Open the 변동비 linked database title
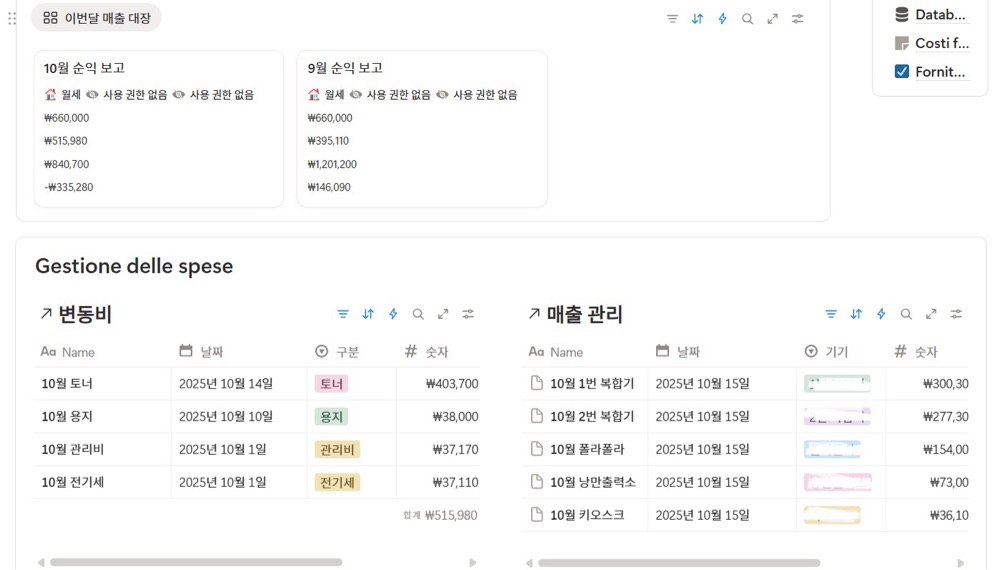The height and width of the screenshot is (570, 1000). (x=84, y=314)
